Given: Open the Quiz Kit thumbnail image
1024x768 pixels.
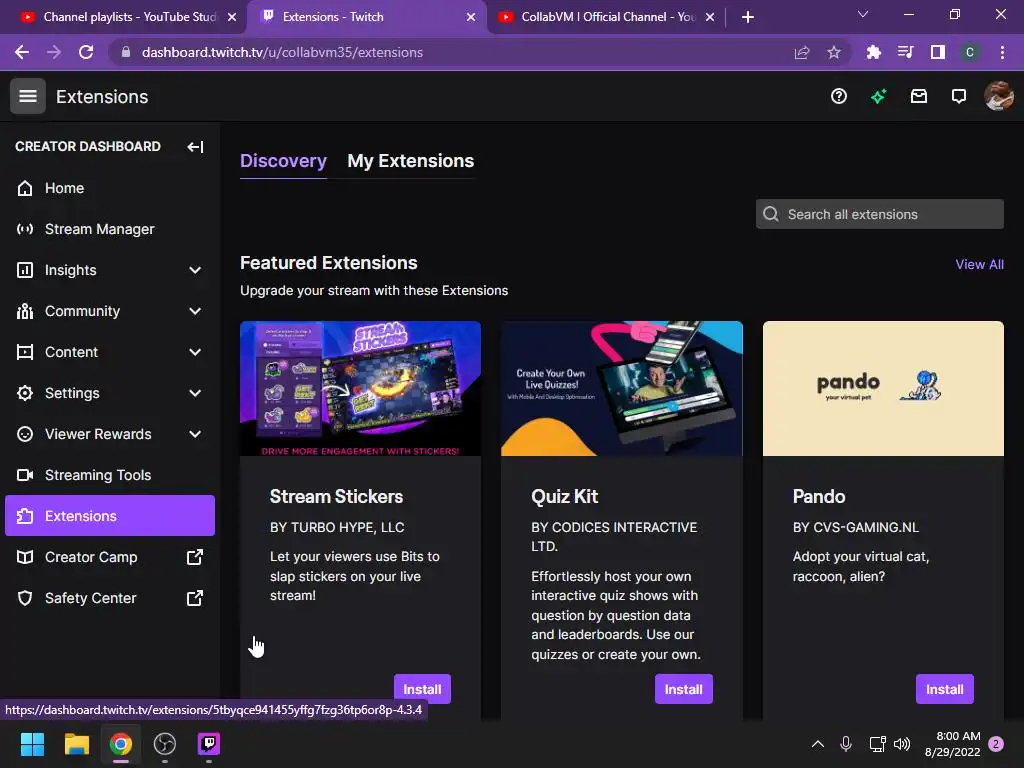Looking at the screenshot, I should (622, 389).
